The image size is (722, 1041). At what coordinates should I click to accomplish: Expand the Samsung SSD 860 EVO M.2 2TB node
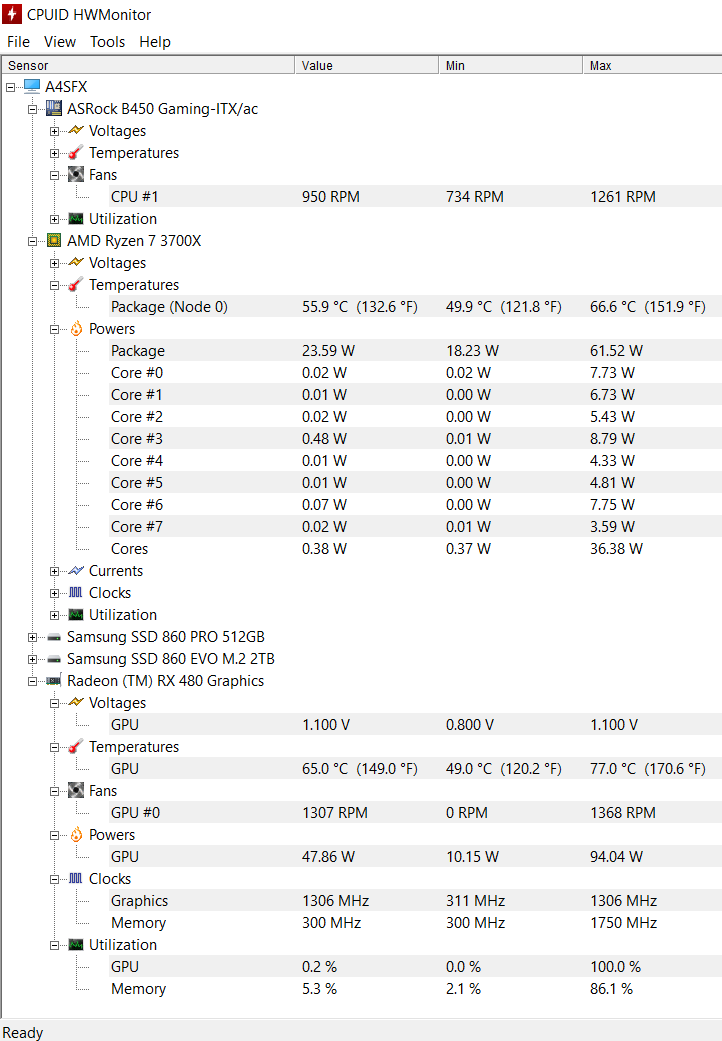click(x=32, y=659)
